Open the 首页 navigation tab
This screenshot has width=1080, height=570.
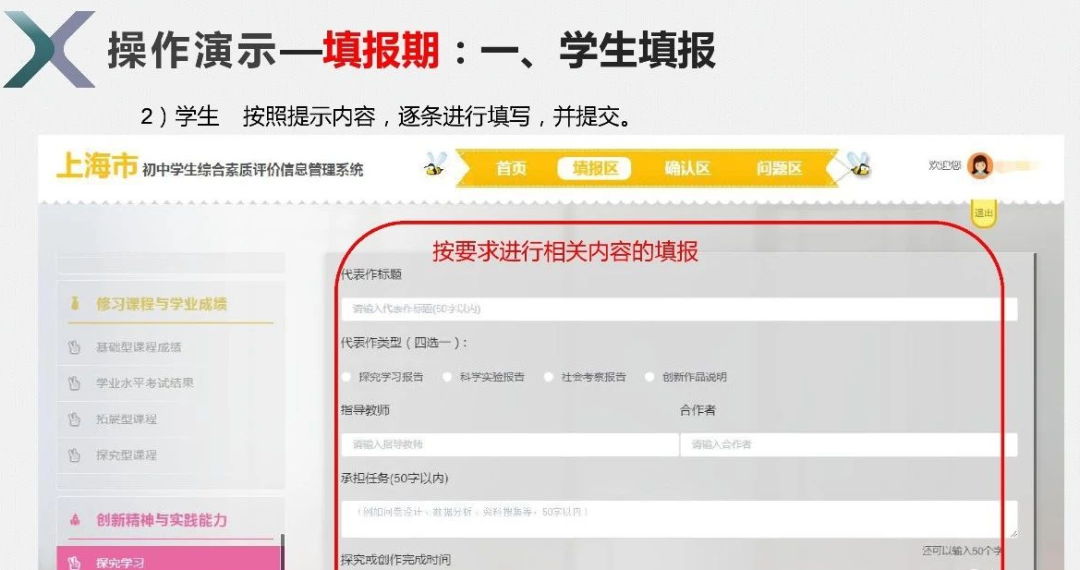click(x=511, y=168)
